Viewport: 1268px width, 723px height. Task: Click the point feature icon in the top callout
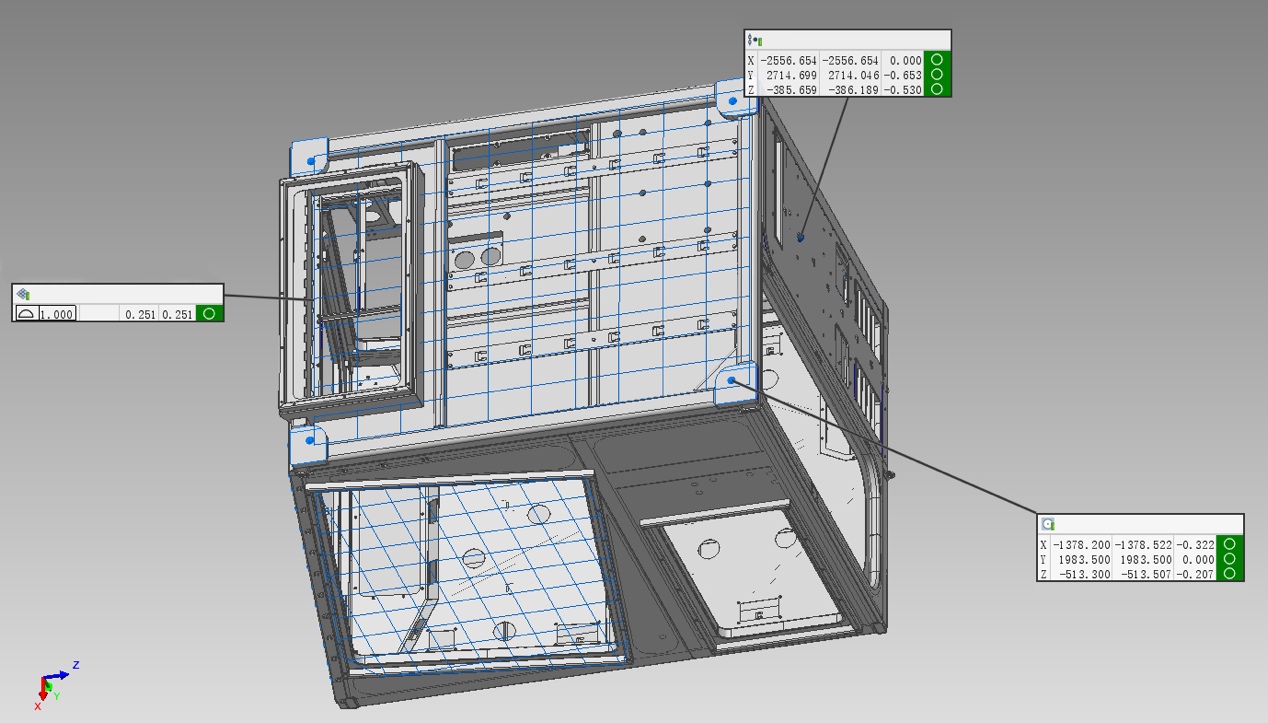point(755,41)
